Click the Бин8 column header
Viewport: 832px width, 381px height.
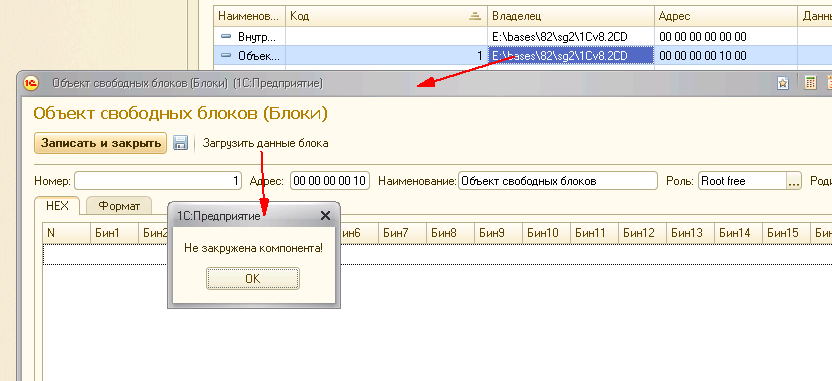click(x=450, y=232)
